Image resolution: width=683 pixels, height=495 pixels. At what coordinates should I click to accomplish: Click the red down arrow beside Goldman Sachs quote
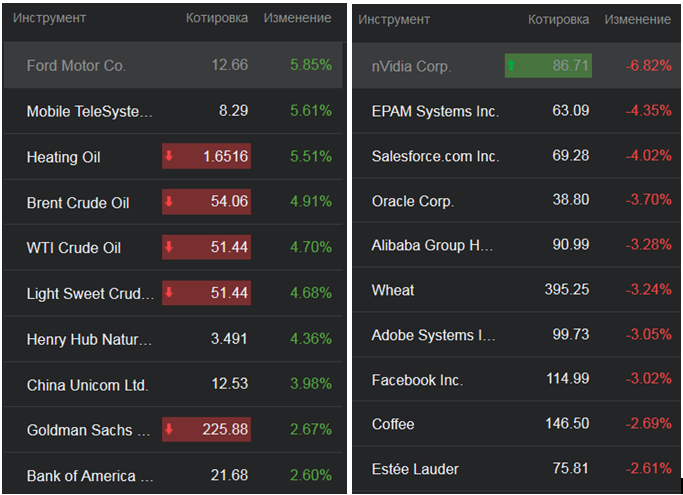point(169,430)
